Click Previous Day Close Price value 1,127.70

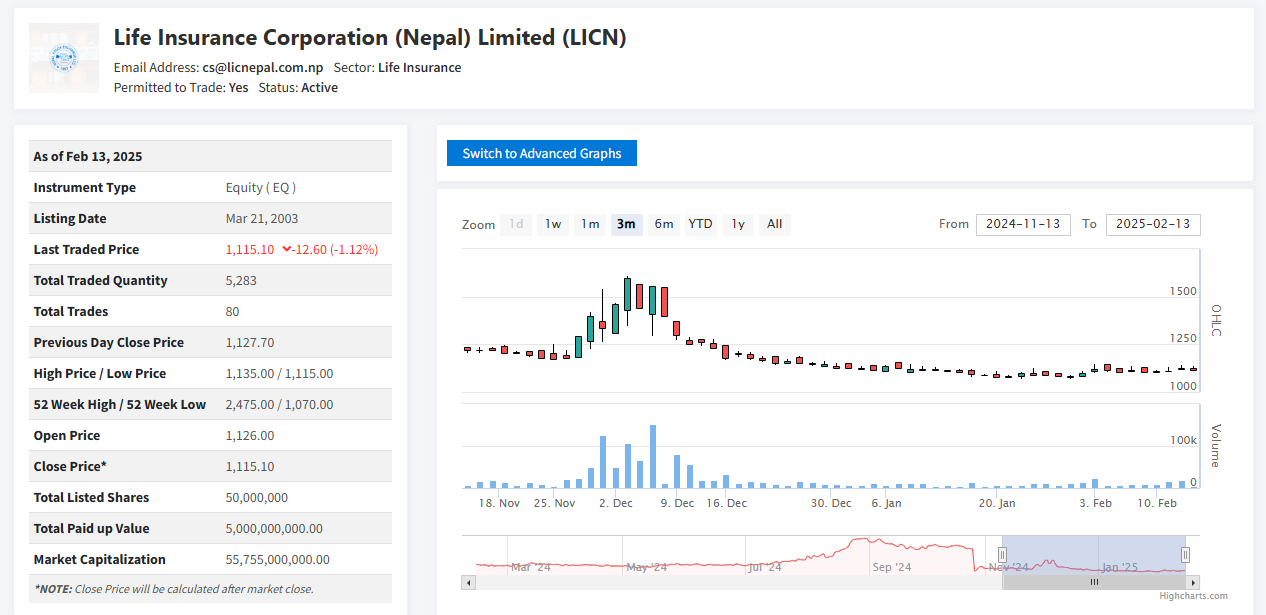click(x=250, y=342)
